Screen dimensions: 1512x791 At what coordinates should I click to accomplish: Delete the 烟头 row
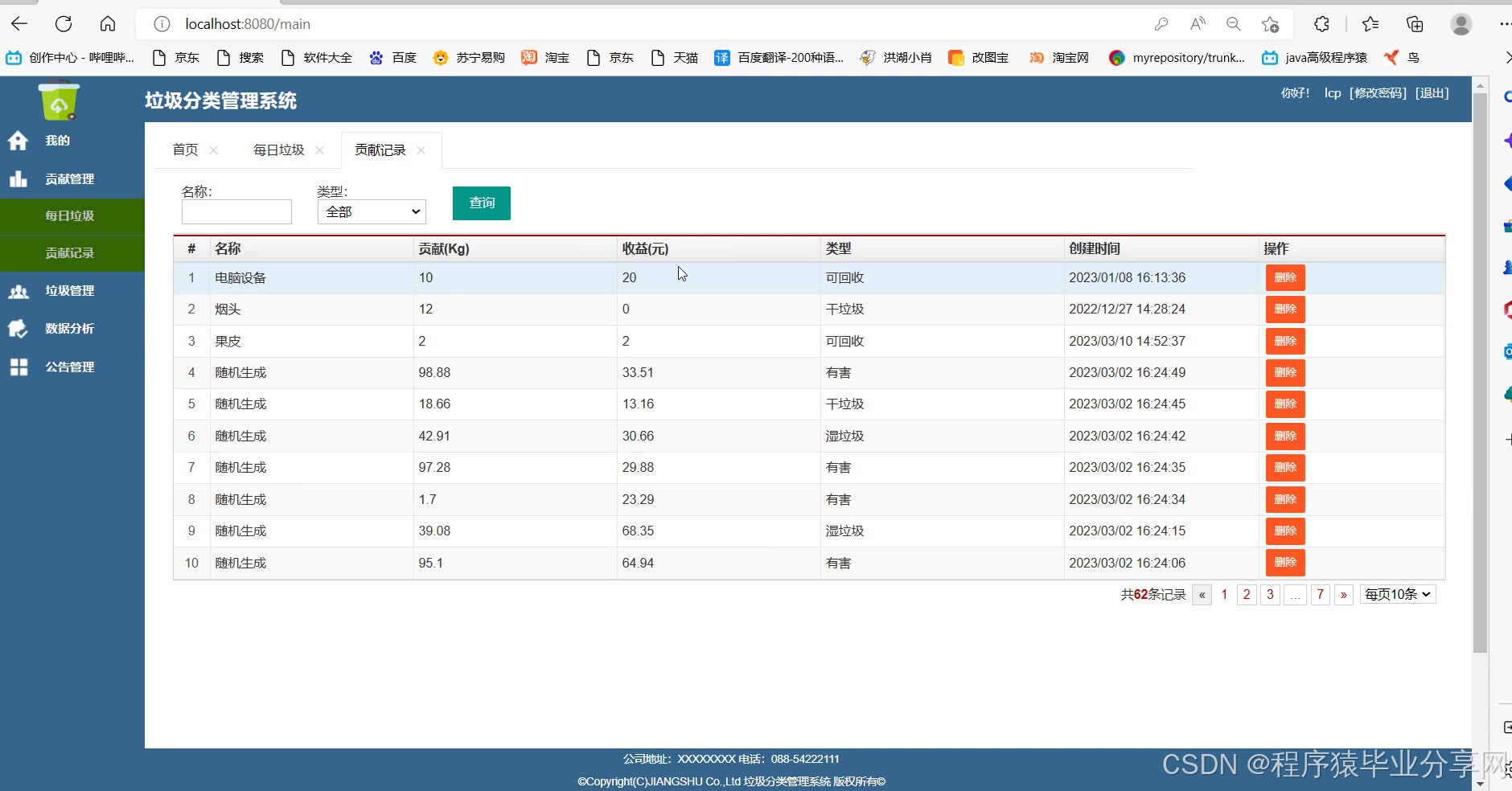(x=1285, y=309)
